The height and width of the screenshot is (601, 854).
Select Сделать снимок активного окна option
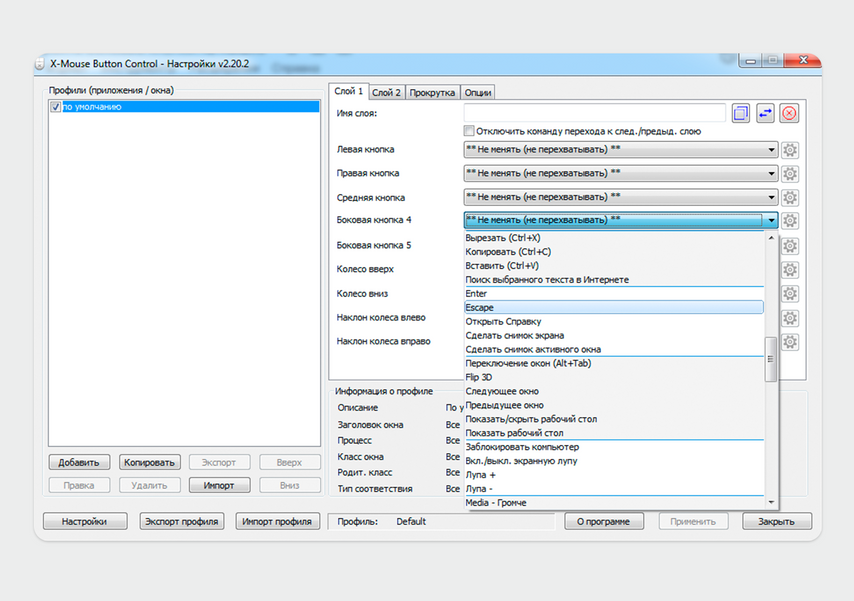tap(614, 349)
